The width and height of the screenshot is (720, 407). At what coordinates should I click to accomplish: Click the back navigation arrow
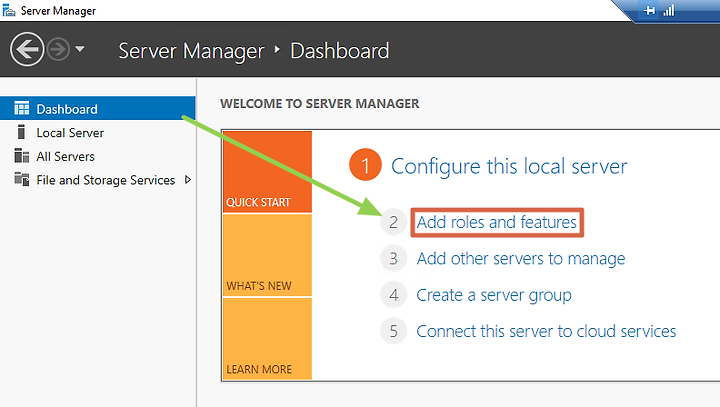(x=27, y=49)
